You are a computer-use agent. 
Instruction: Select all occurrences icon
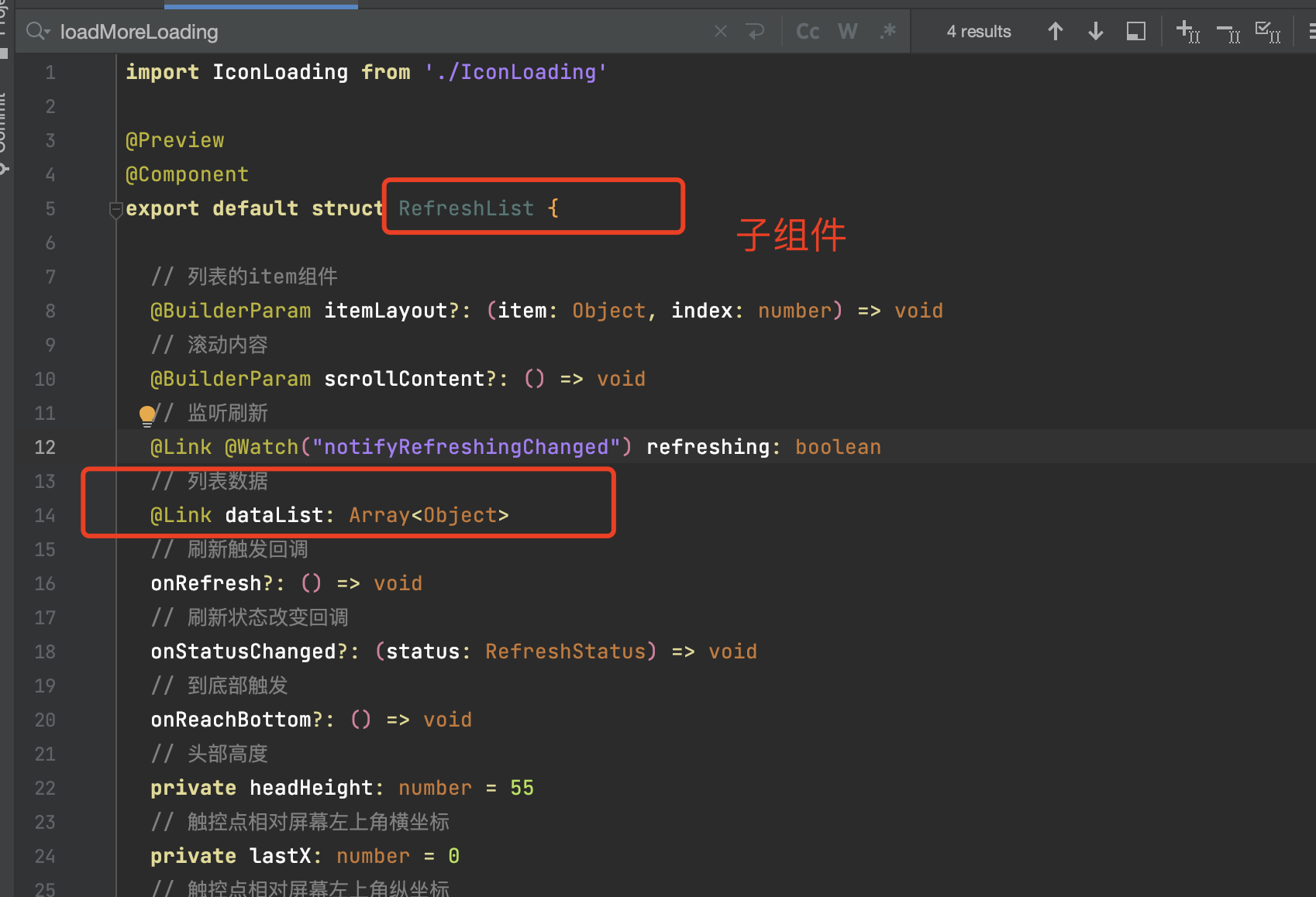pyautogui.click(x=1268, y=31)
